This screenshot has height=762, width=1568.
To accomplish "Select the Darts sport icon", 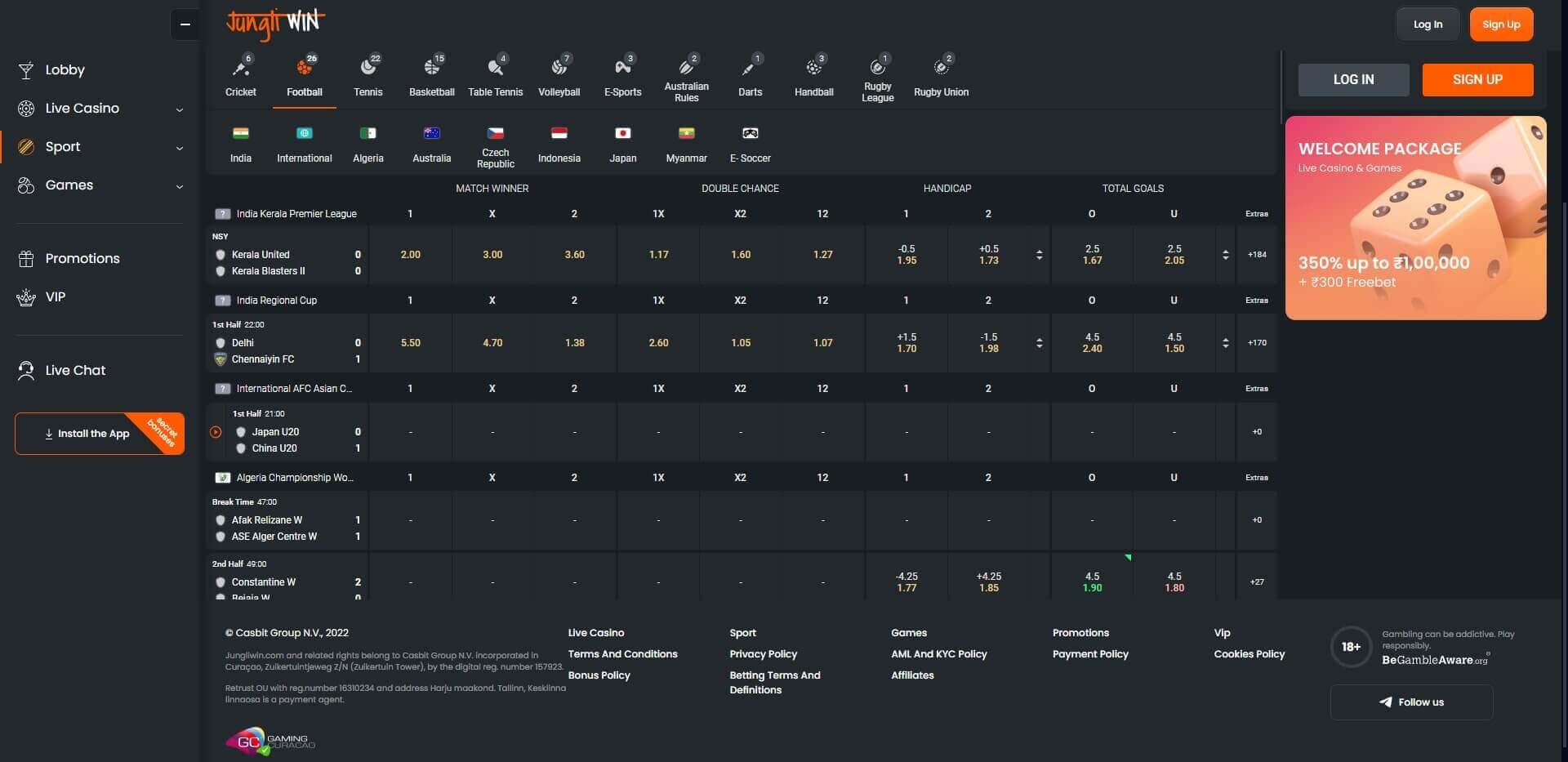I will tap(751, 68).
